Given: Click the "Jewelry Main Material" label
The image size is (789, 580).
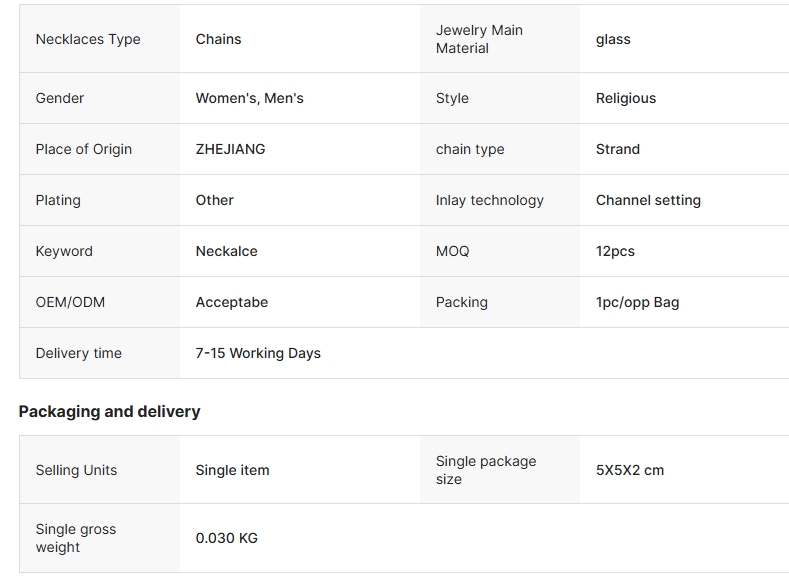Looking at the screenshot, I should tap(479, 39).
